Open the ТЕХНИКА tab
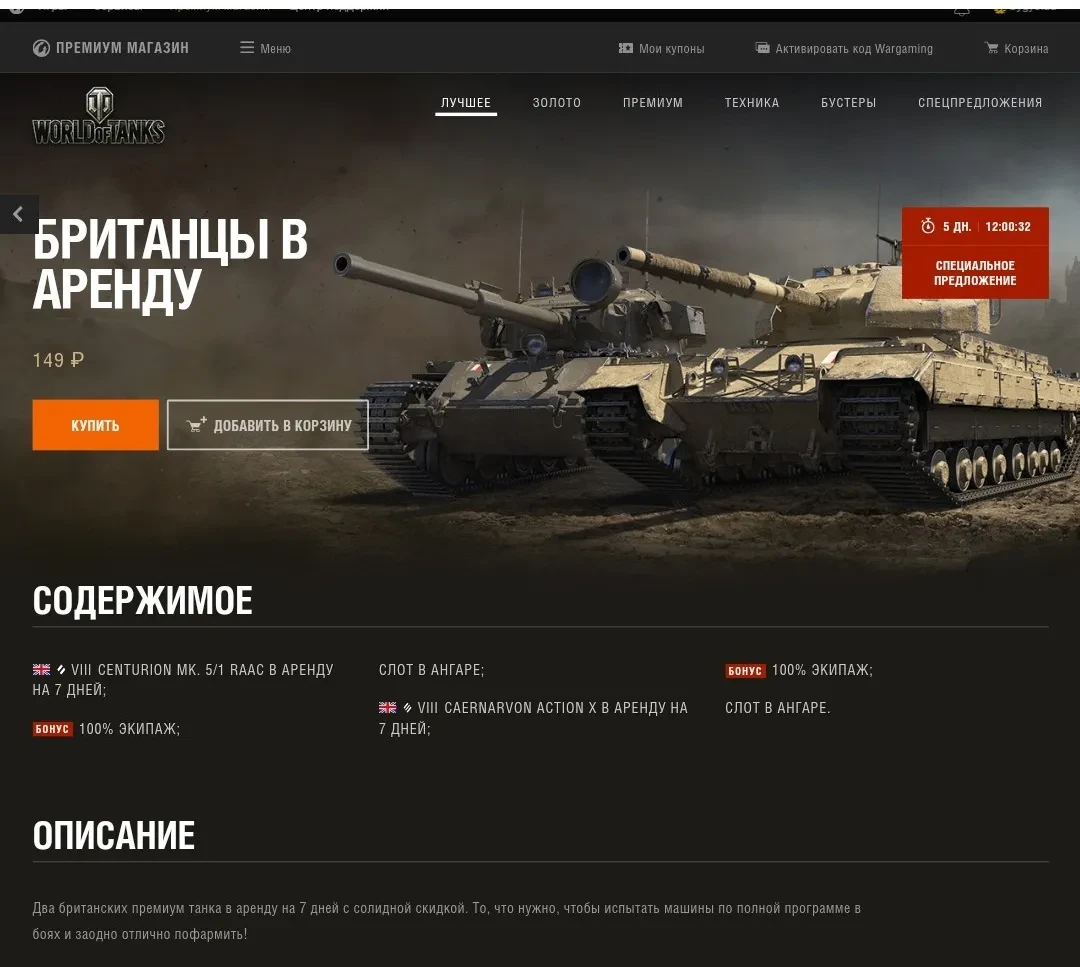Viewport: 1080px width, 967px height. [x=751, y=103]
